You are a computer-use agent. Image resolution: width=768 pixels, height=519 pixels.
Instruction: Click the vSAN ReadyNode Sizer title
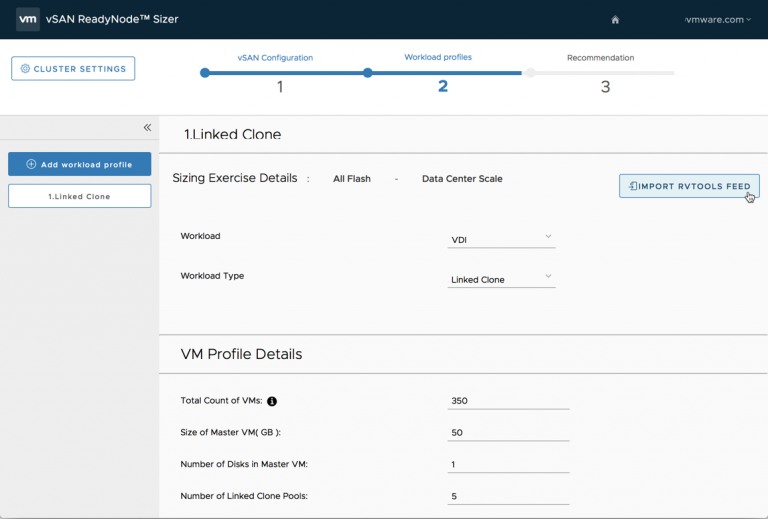point(112,20)
